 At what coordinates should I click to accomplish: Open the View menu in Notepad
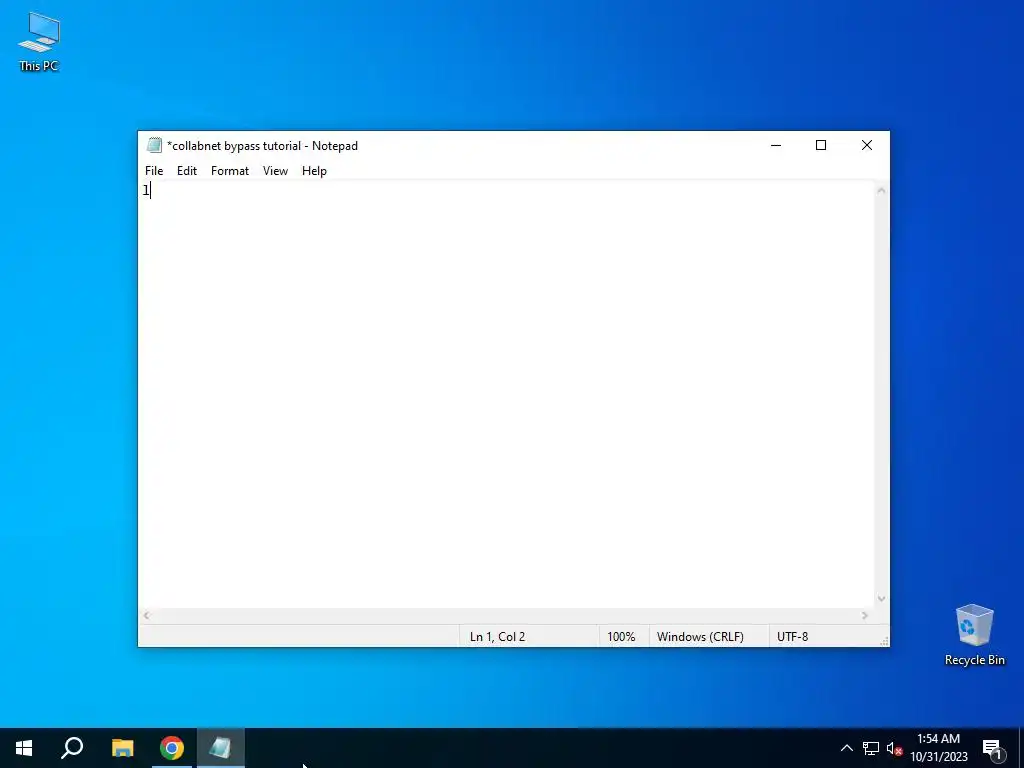(275, 170)
